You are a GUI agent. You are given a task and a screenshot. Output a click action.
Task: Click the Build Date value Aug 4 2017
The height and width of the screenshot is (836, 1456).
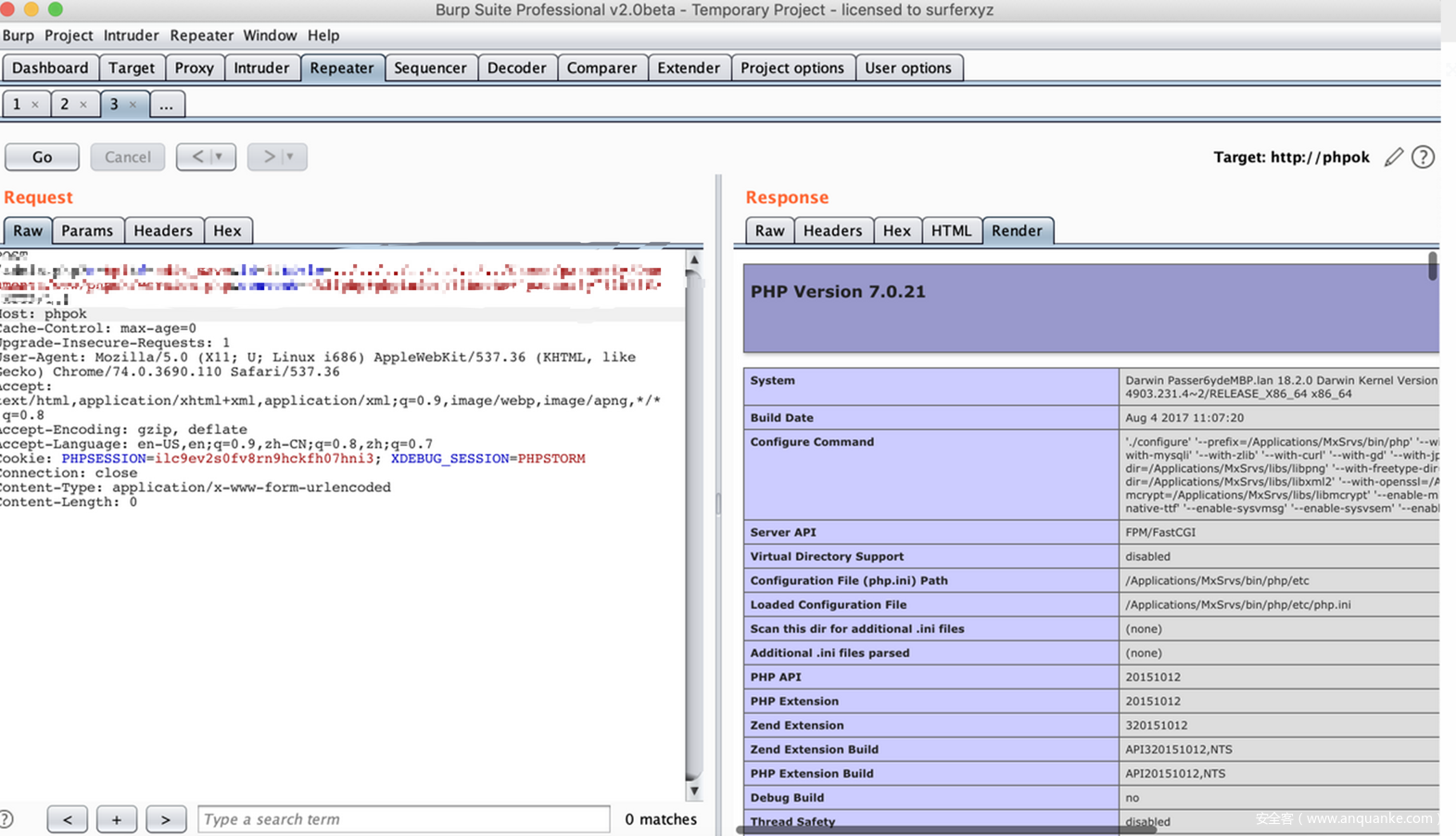pyautogui.click(x=1184, y=418)
